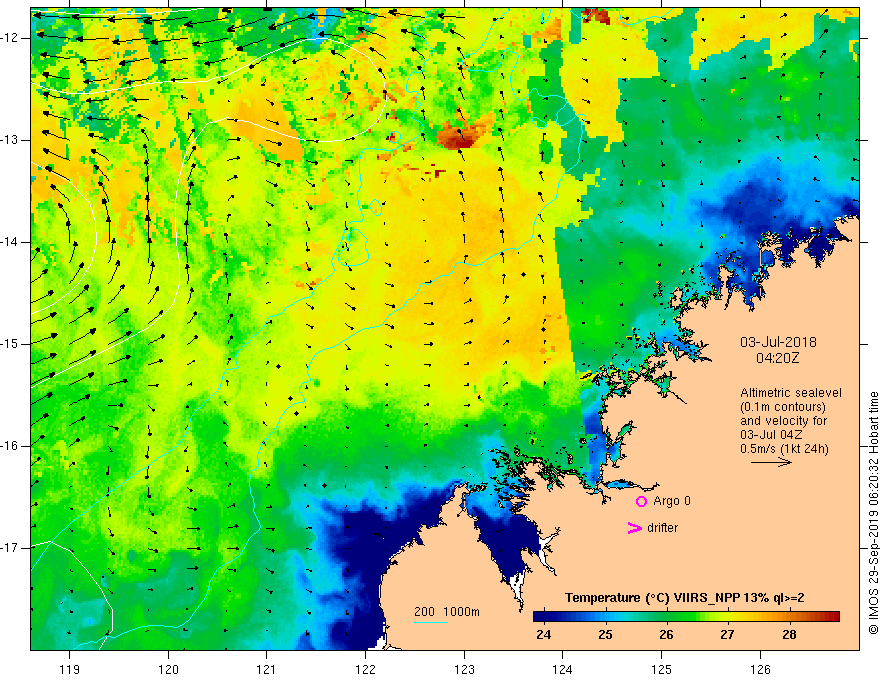This screenshot has height=680, width=880.
Task: Click the 'Altimetric sealevel' caption text
Action: pos(791,393)
